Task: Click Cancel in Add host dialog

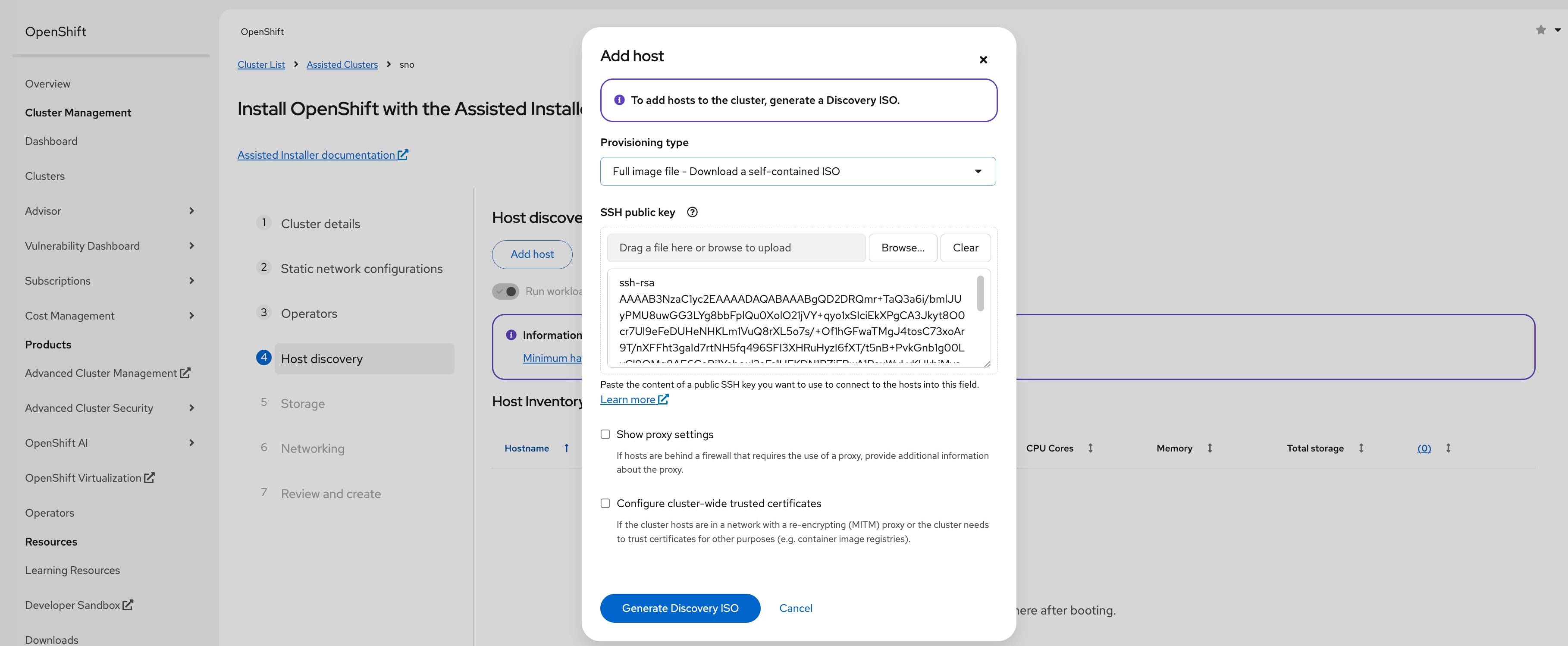Action: point(796,608)
